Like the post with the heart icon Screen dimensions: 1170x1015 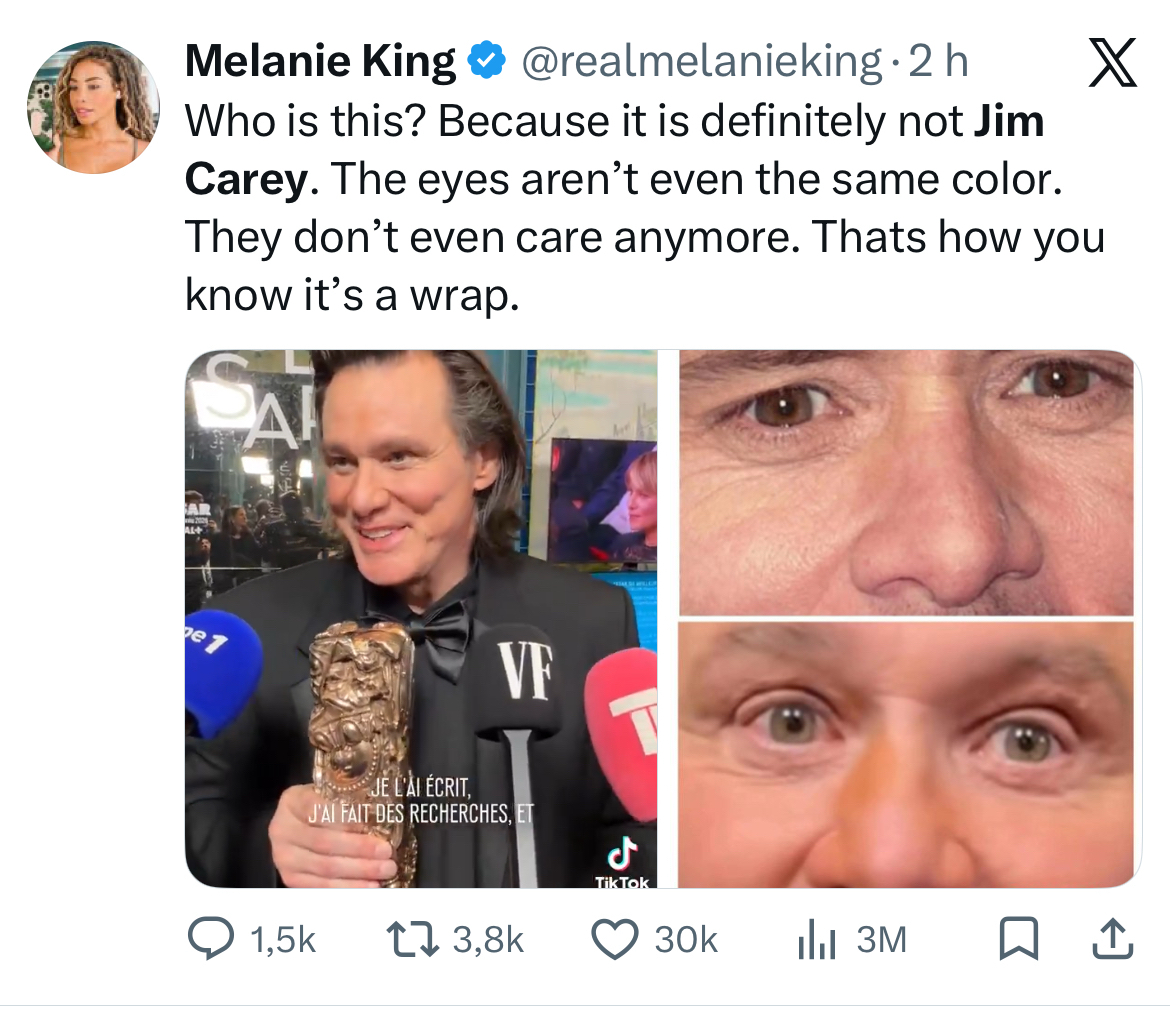pos(615,939)
